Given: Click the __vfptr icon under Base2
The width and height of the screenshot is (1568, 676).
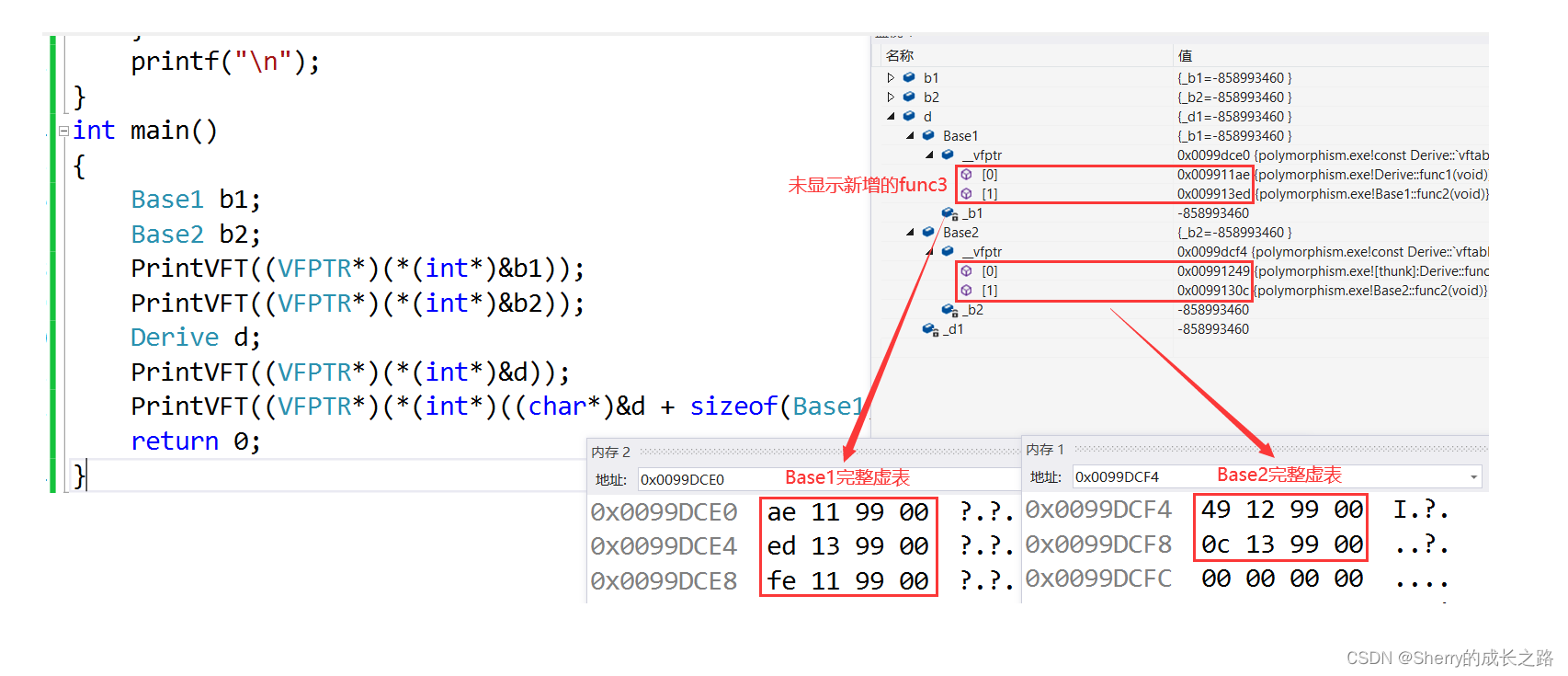Looking at the screenshot, I should (948, 251).
